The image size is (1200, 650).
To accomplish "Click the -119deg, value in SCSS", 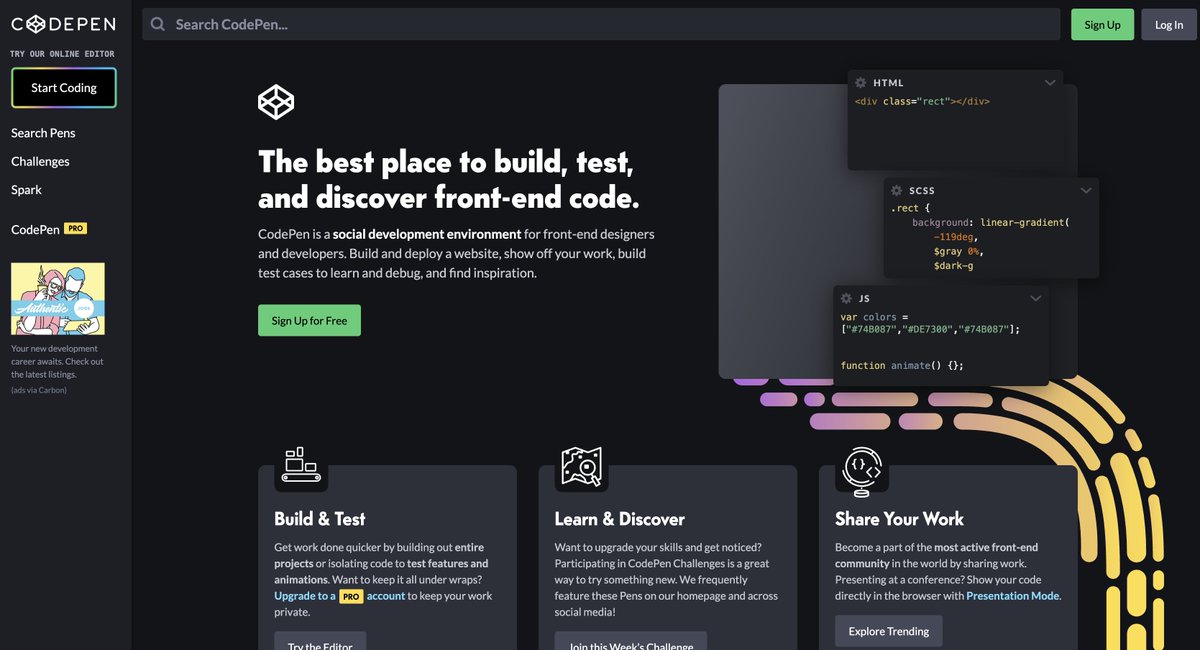I will 955,237.
